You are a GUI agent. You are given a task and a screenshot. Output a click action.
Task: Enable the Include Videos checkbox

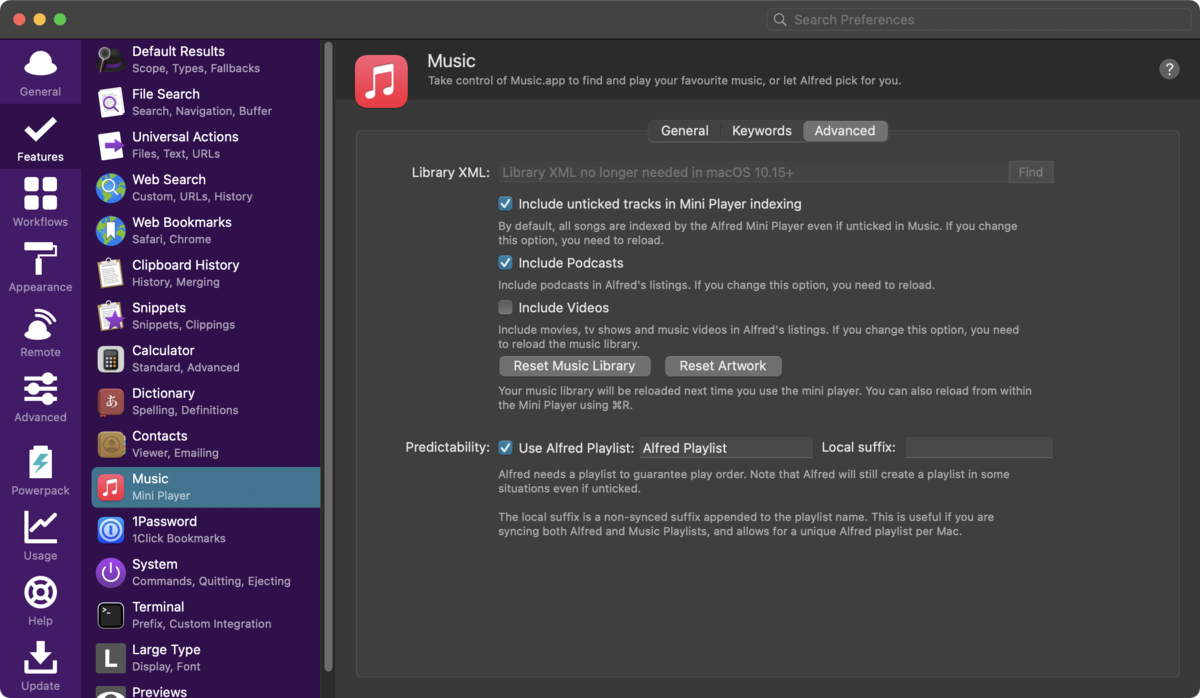(505, 308)
